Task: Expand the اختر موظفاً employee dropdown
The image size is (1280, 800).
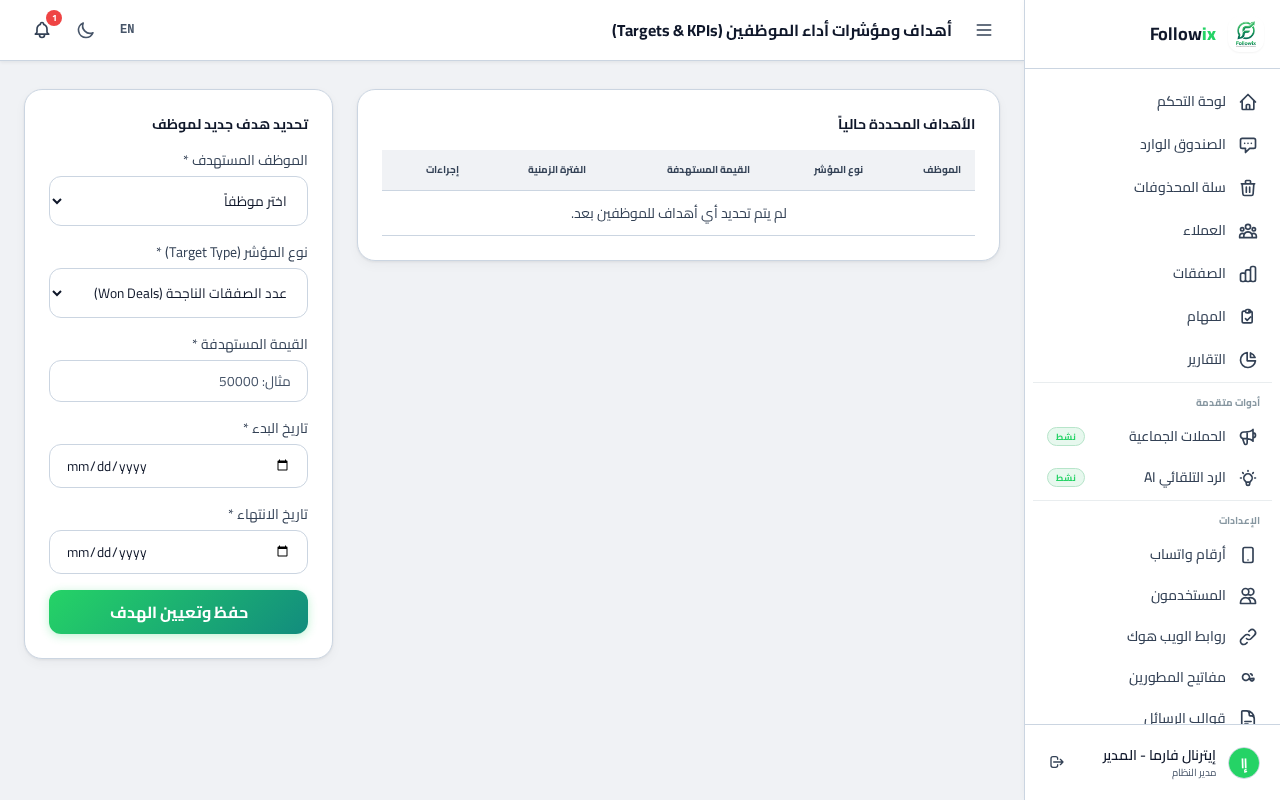Action: (x=178, y=201)
